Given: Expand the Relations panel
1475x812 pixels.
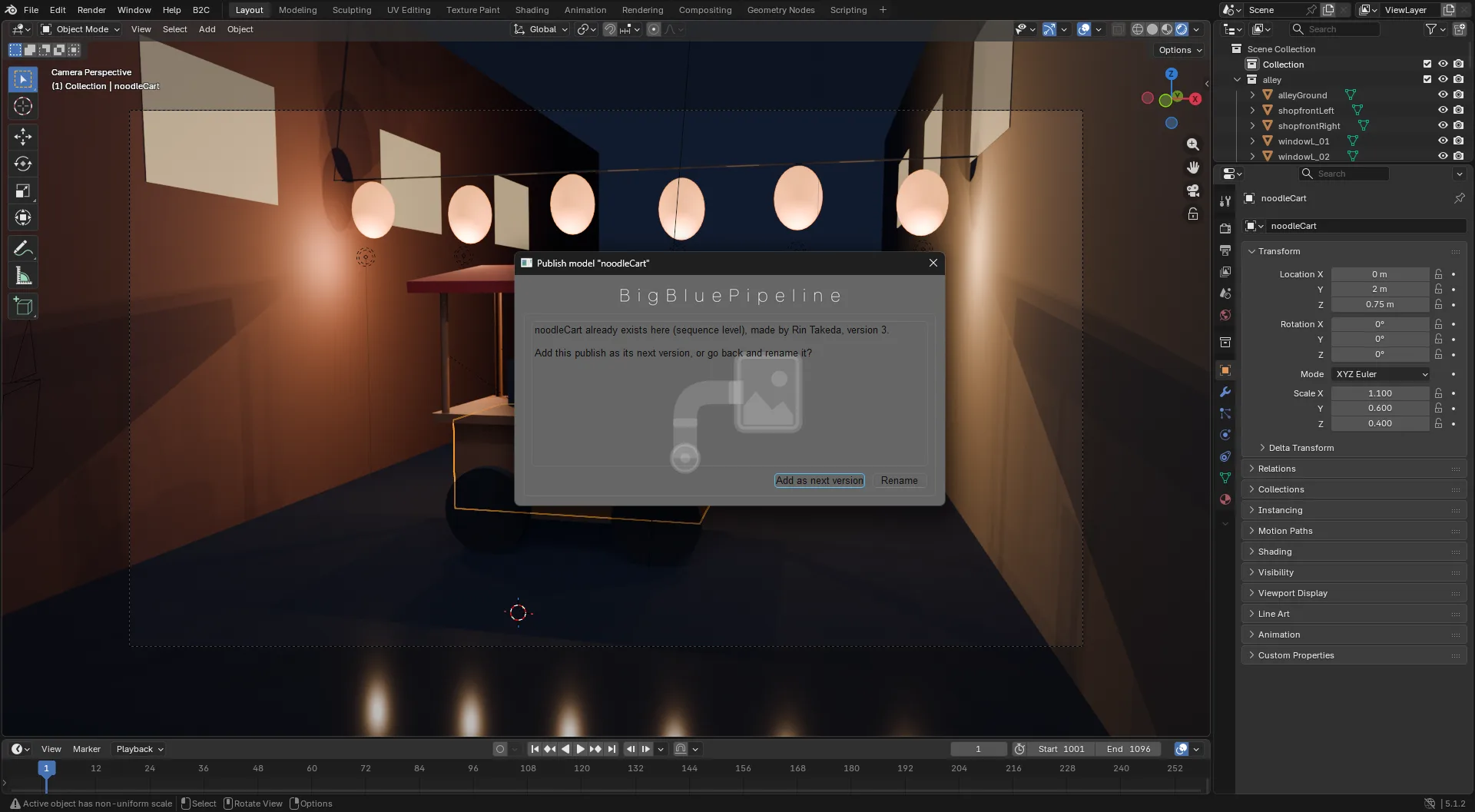Looking at the screenshot, I should [1354, 469].
